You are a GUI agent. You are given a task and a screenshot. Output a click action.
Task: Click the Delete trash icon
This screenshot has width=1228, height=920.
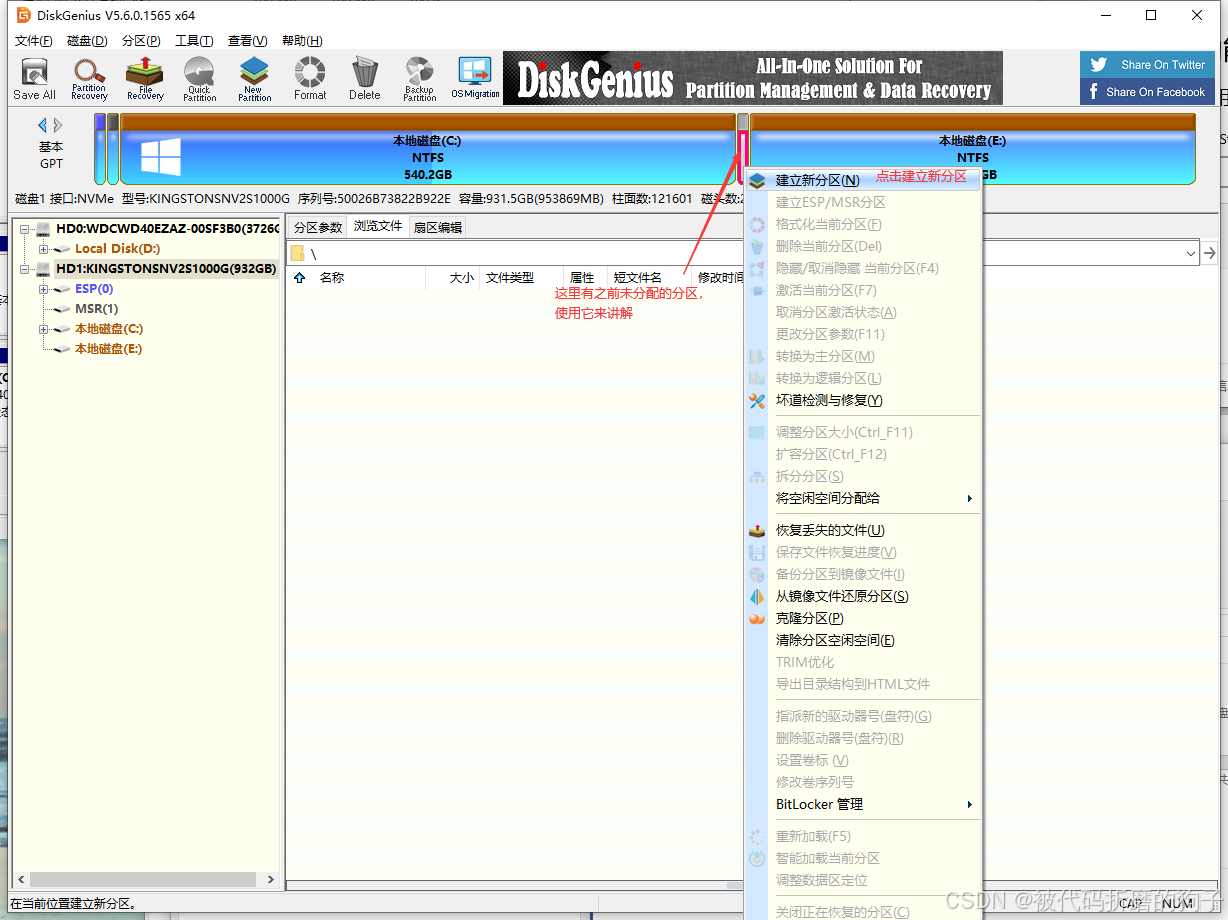tap(365, 79)
